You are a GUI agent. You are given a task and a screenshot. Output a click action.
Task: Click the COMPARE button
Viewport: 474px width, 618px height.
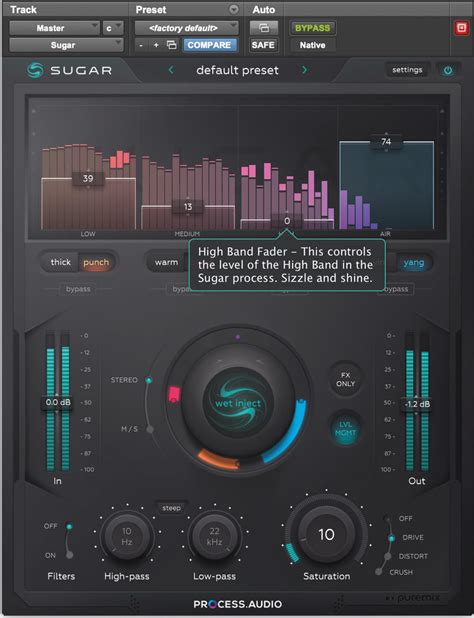coord(210,45)
